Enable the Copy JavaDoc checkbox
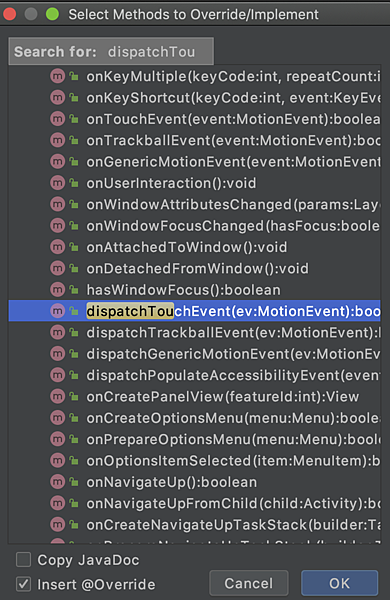This screenshot has height=600, width=390. [24, 560]
